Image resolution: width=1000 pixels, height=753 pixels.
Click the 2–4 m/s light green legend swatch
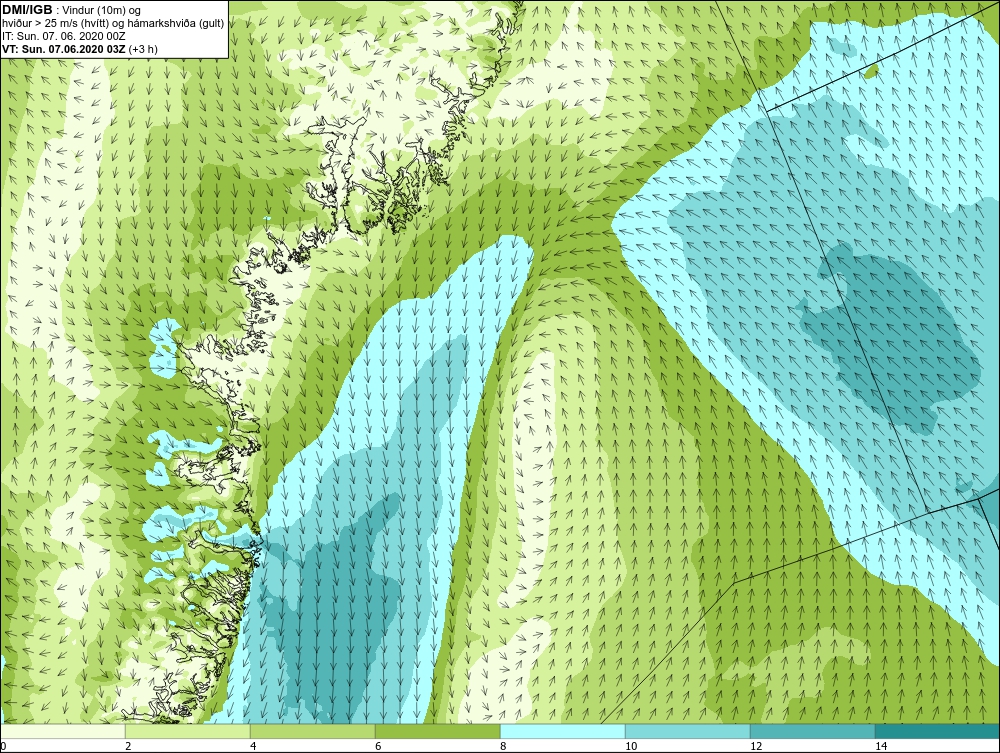point(188,731)
